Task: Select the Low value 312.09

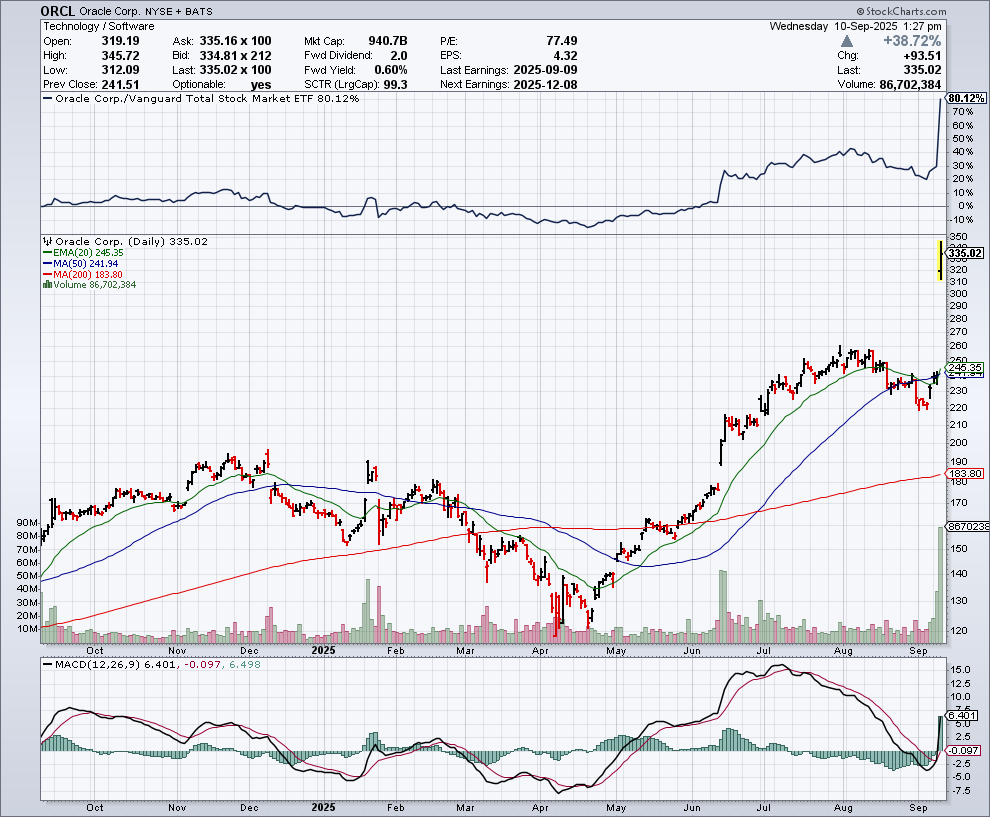Action: tap(121, 70)
